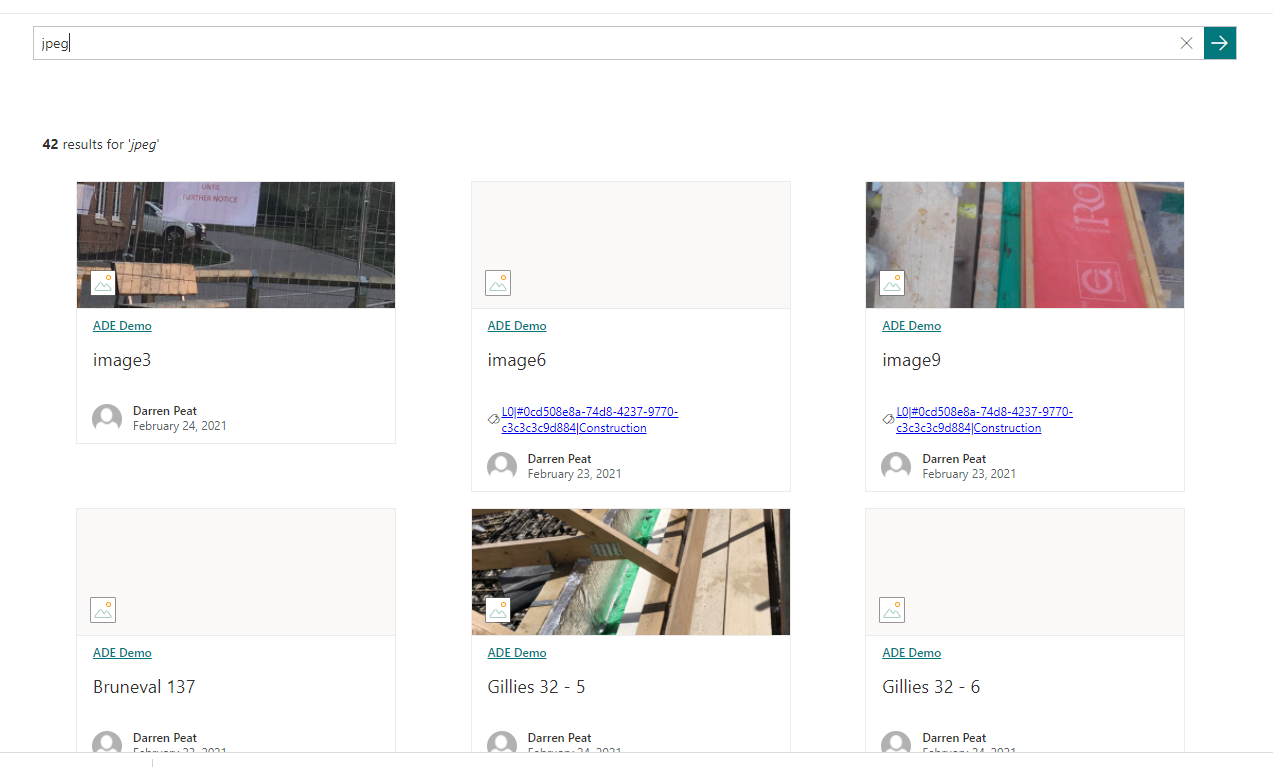Click author name Darren Peat on image9 card
The width and height of the screenshot is (1273, 767).
pyautogui.click(x=954, y=459)
